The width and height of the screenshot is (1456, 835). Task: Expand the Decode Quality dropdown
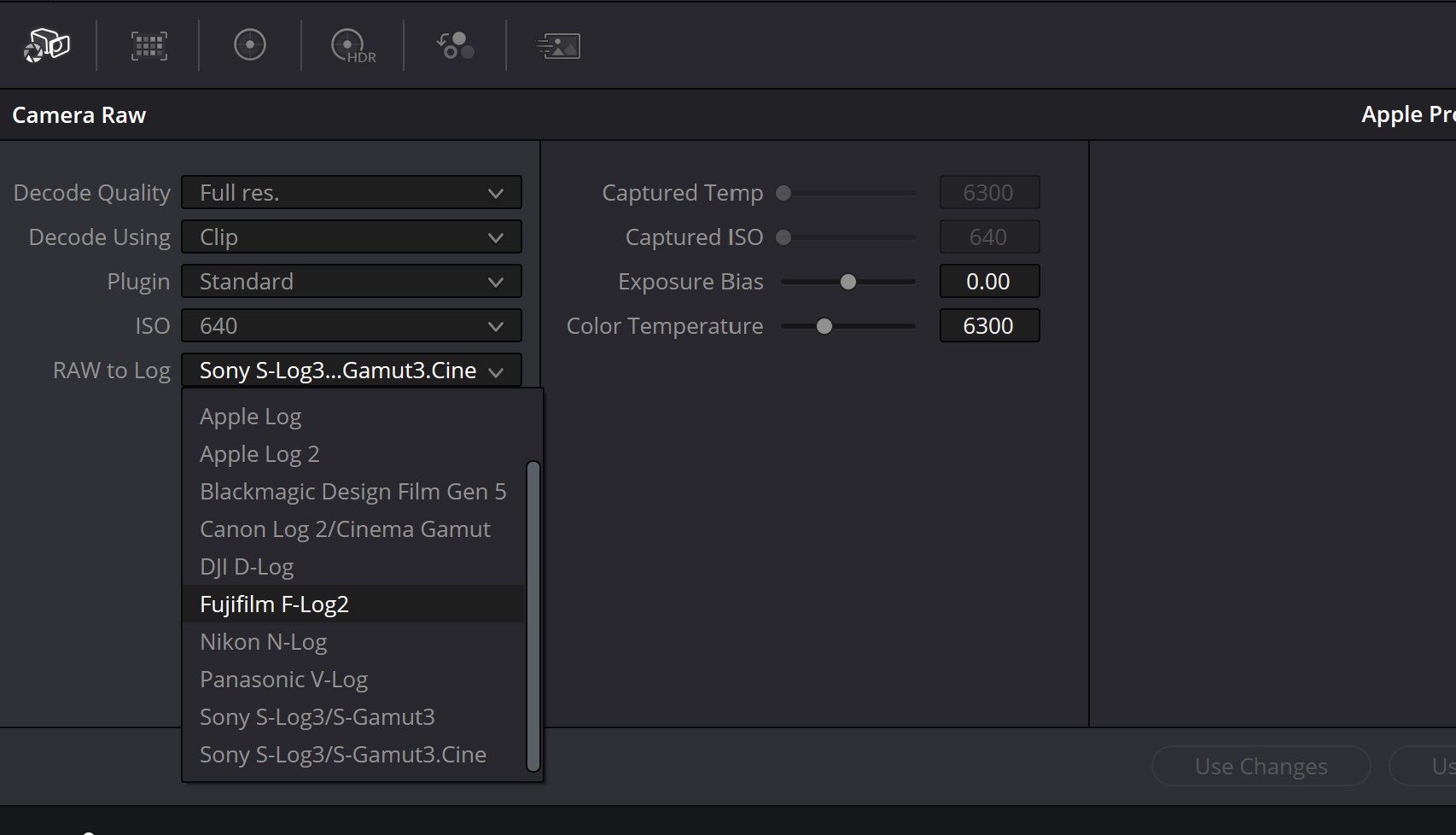pyautogui.click(x=351, y=193)
